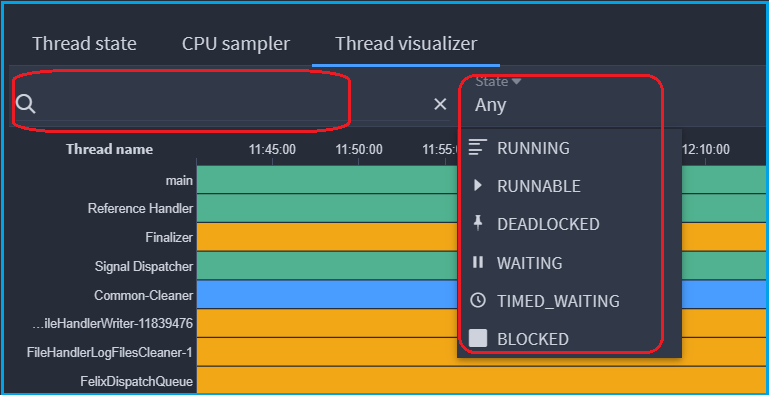This screenshot has height=395, width=769.
Task: Choose WAITING from the state list
Action: point(569,263)
